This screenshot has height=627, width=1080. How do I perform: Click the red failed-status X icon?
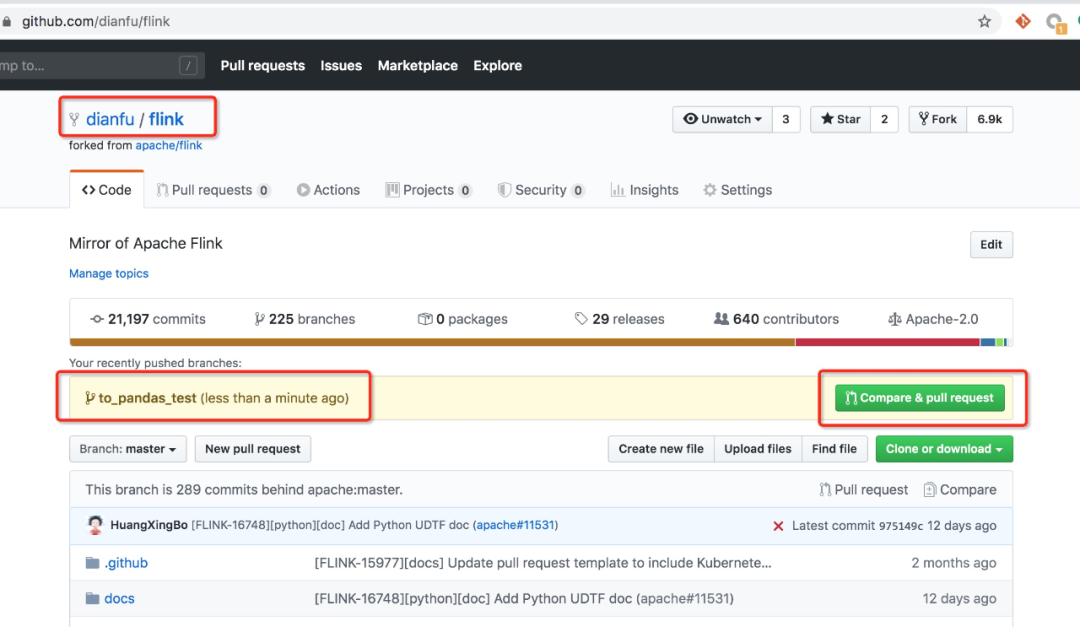[x=778, y=526]
